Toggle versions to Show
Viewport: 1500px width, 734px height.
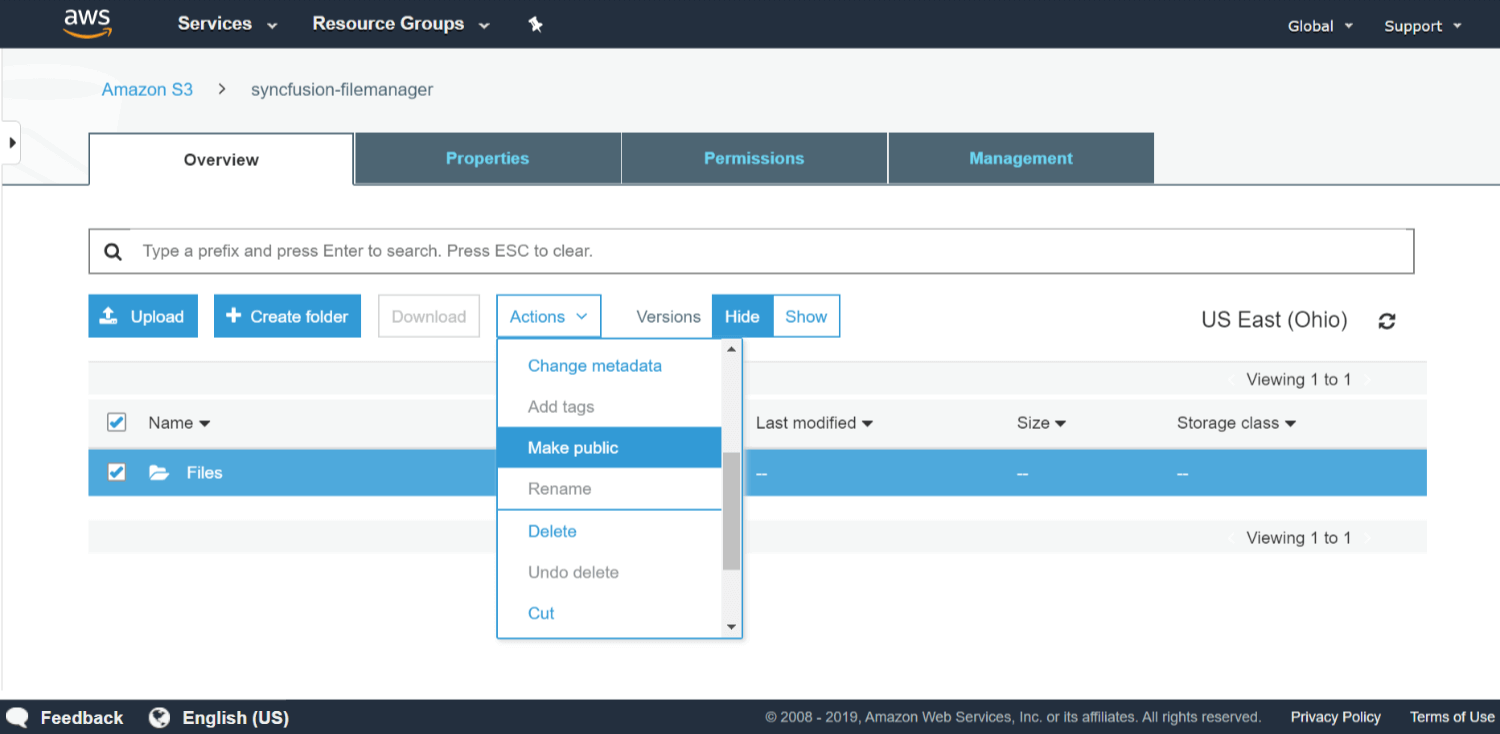805,316
